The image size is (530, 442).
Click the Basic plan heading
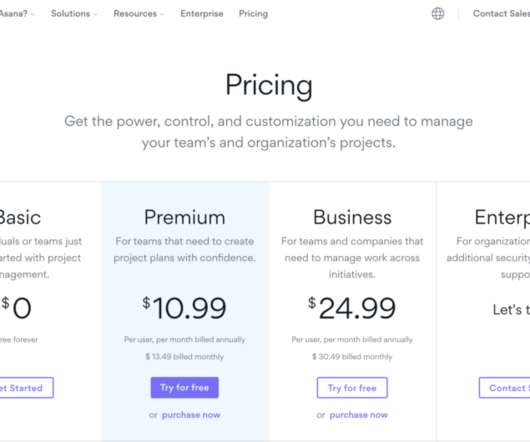tap(20, 217)
